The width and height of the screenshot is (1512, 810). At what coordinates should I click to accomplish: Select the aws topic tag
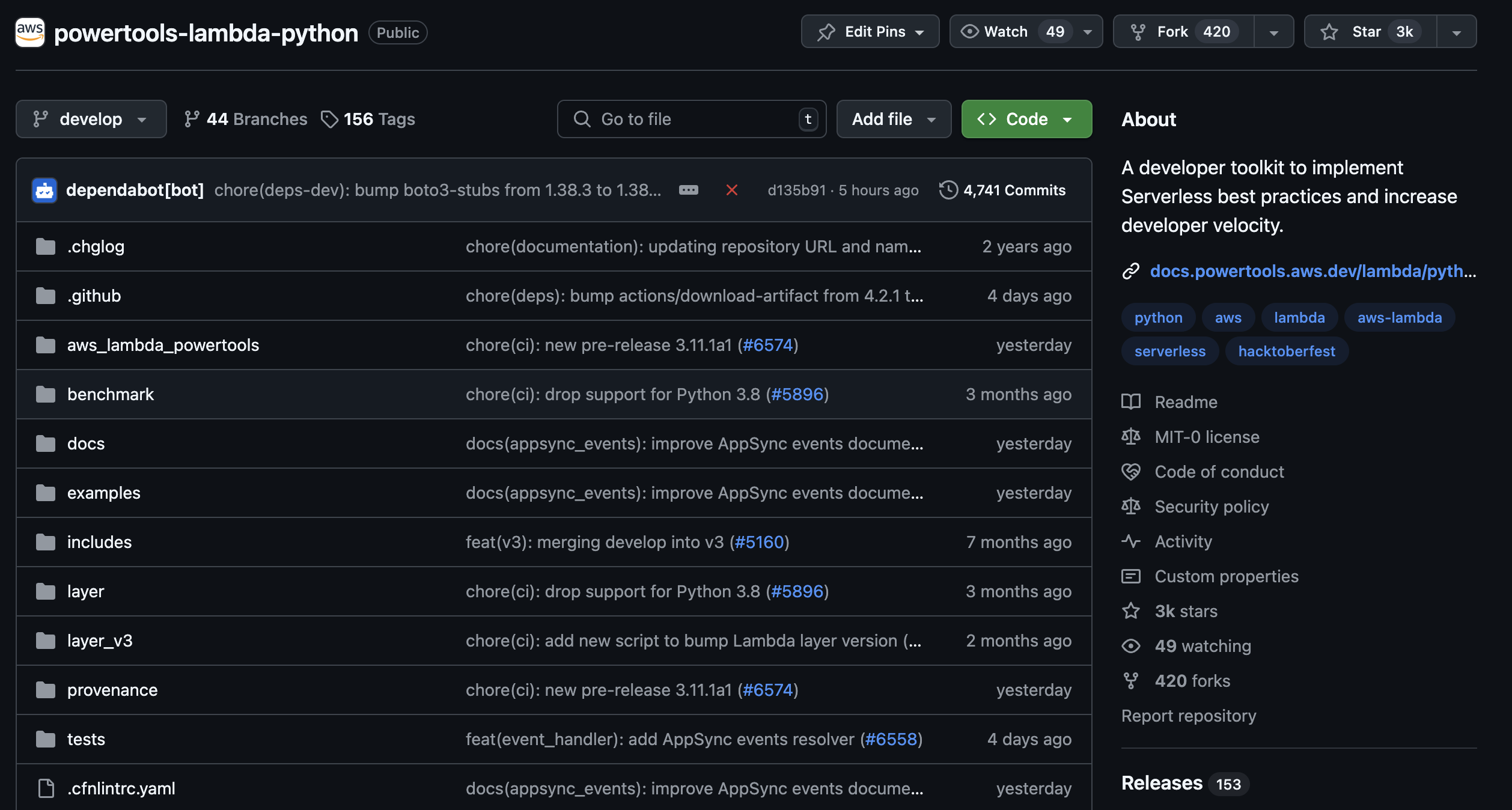[x=1228, y=317]
